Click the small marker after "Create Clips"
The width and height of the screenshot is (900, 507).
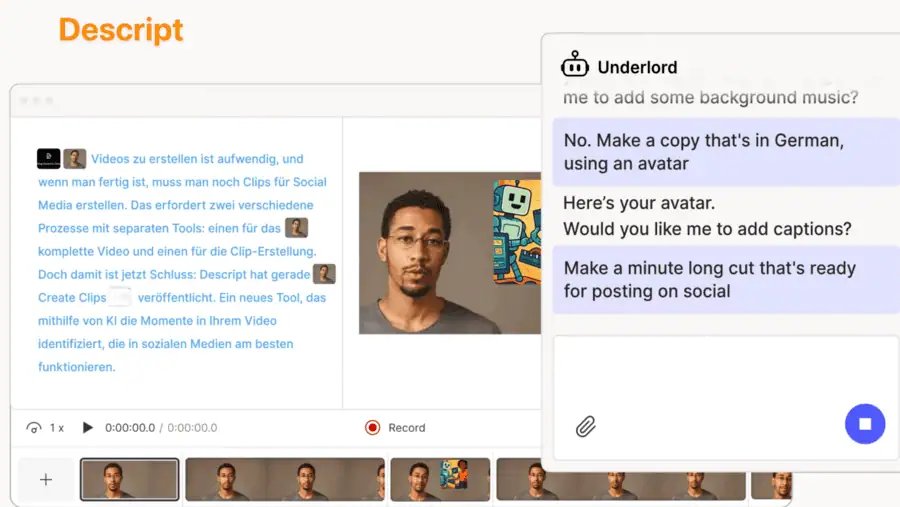(x=120, y=297)
